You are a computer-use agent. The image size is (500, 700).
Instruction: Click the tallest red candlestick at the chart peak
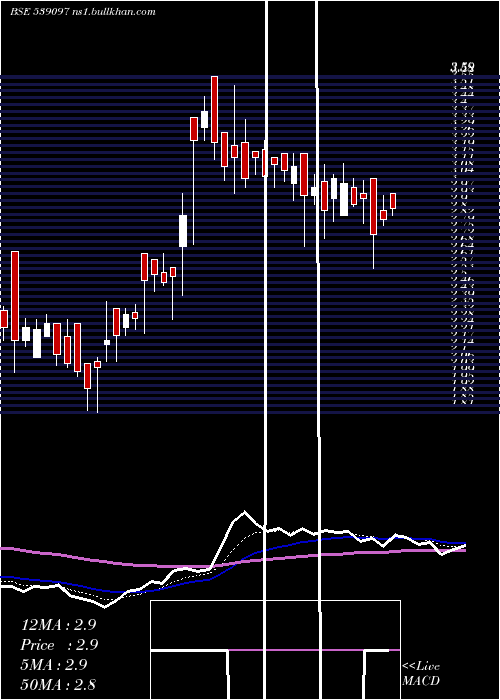(214, 109)
